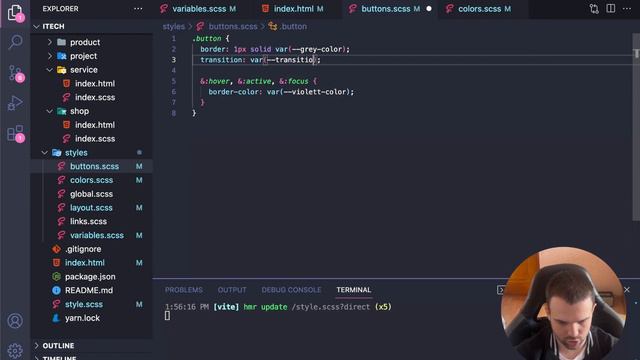Image resolution: width=640 pixels, height=360 pixels.
Task: Click the compare changes icon in editor toolbar
Action: pos(594,9)
